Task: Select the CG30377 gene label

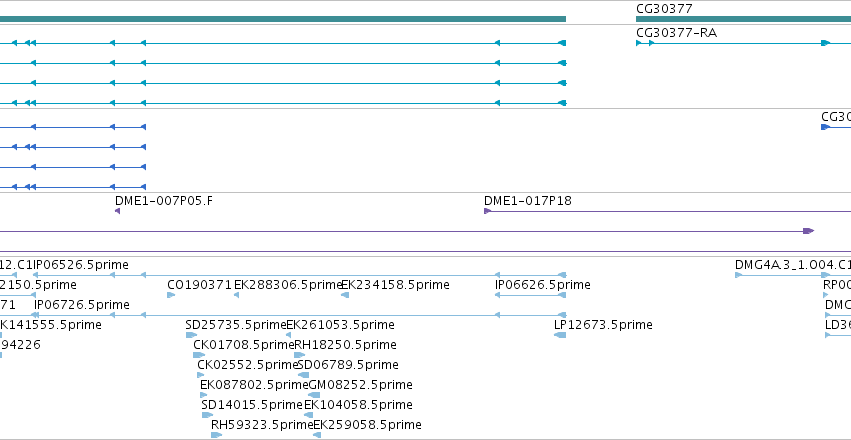Action: [x=664, y=9]
